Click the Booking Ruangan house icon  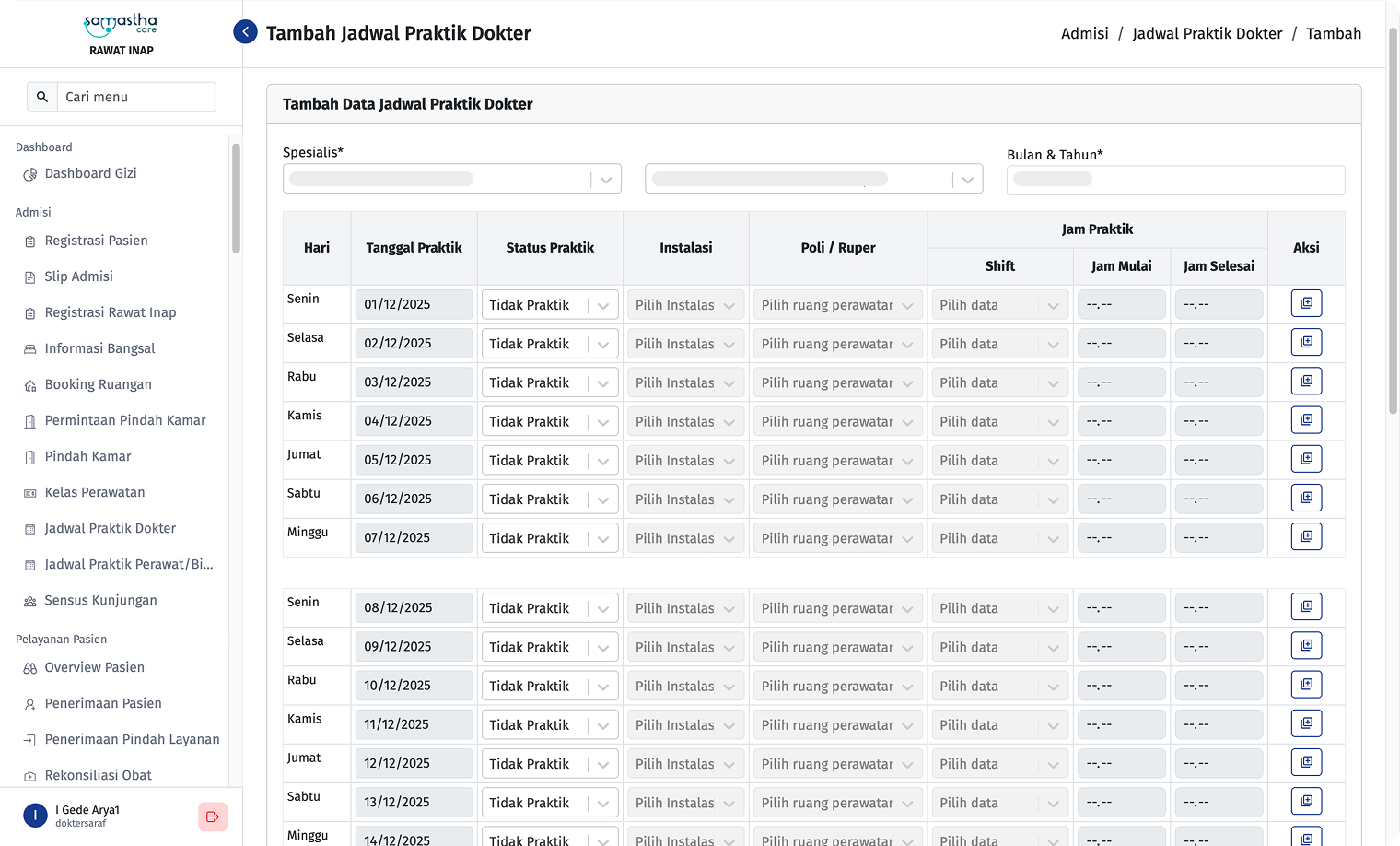(30, 385)
